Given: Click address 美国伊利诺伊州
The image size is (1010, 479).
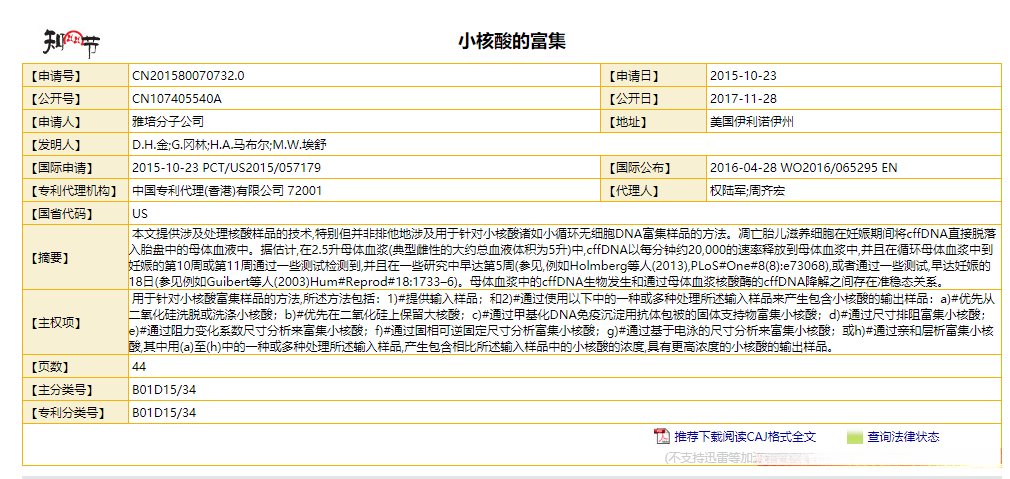Looking at the screenshot, I should coord(752,121).
